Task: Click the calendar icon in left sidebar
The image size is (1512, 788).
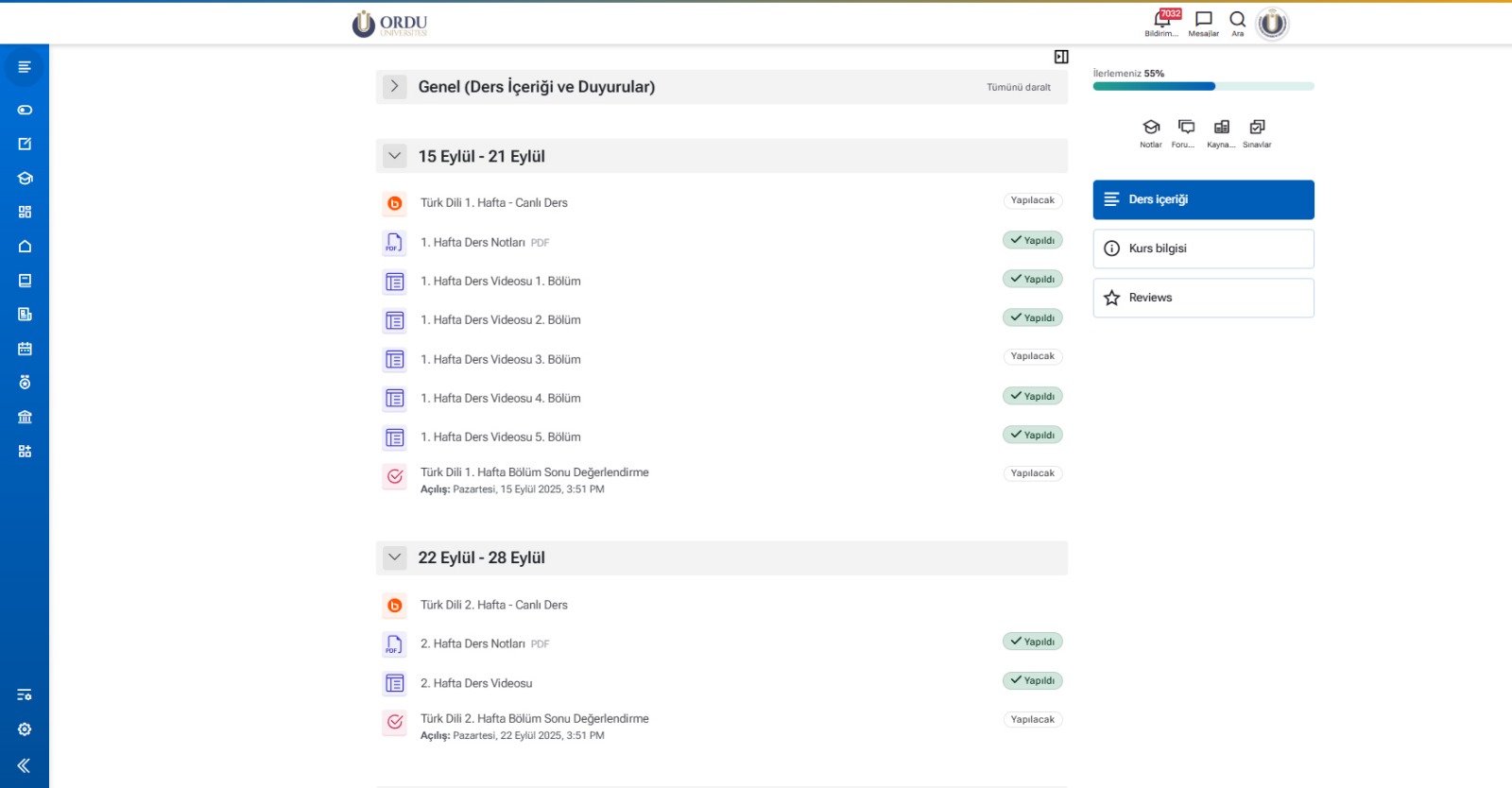Action: point(25,349)
